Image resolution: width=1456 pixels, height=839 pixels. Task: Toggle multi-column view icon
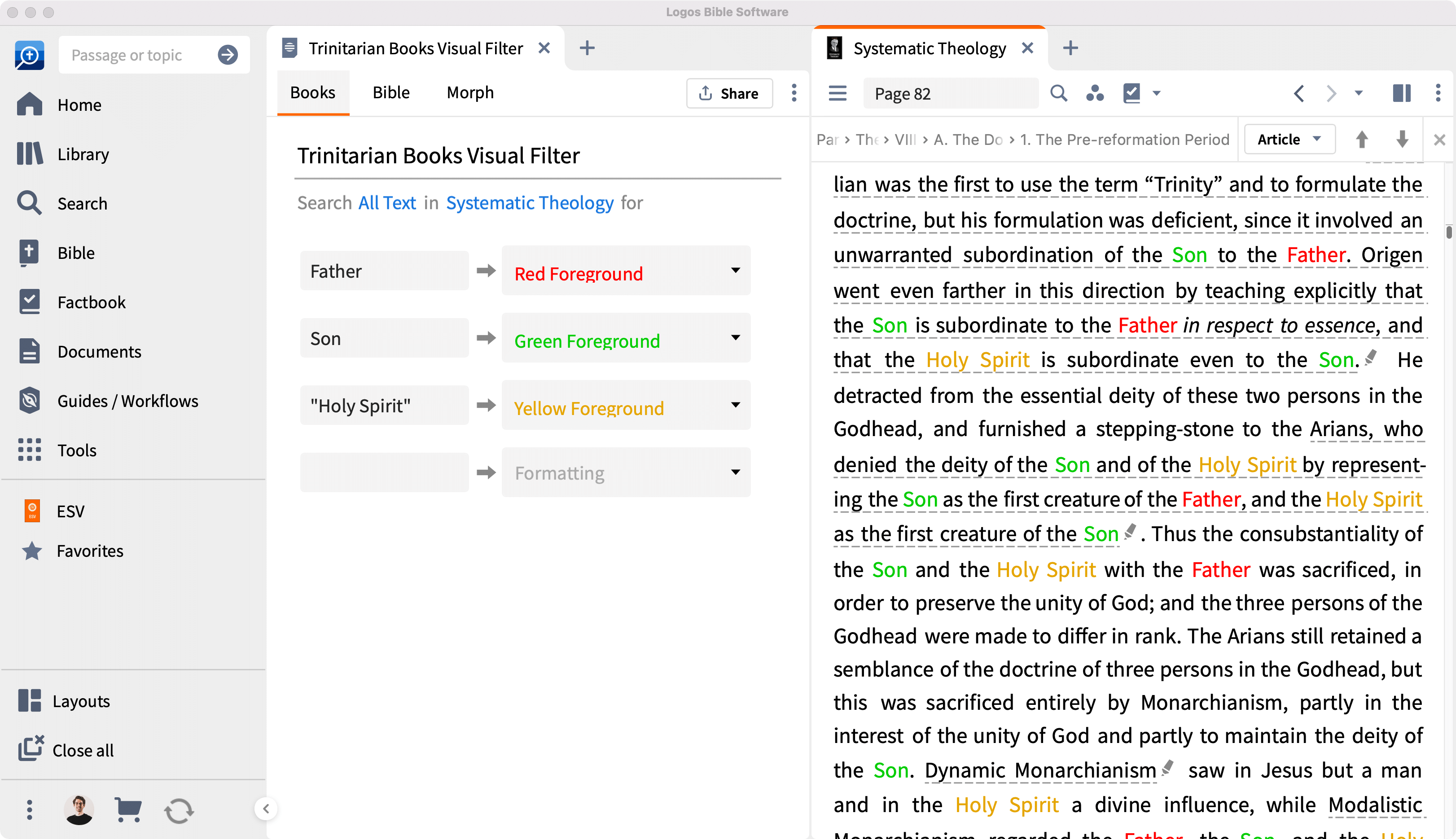(x=1401, y=93)
